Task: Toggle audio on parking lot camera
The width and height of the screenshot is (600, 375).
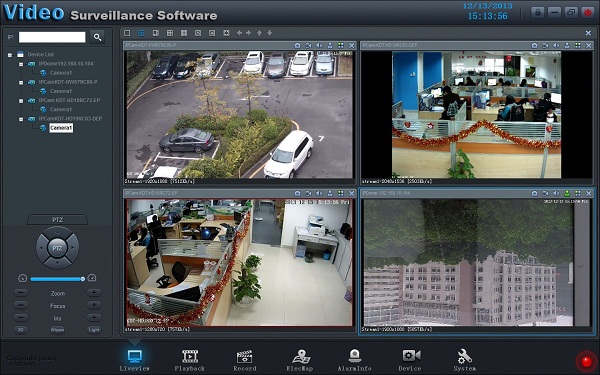Action: 319,46
